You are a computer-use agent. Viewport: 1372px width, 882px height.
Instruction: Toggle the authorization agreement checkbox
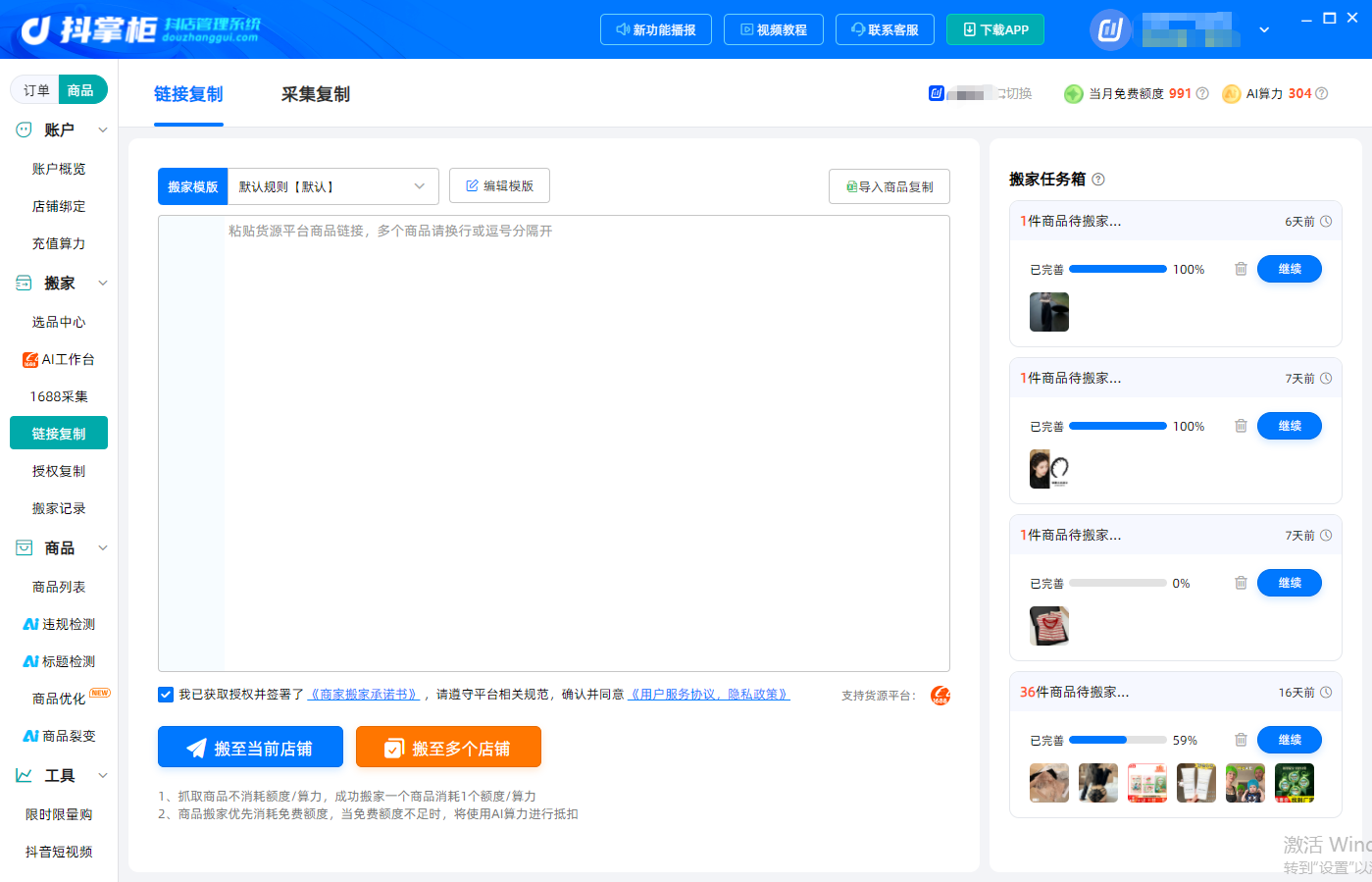[166, 695]
